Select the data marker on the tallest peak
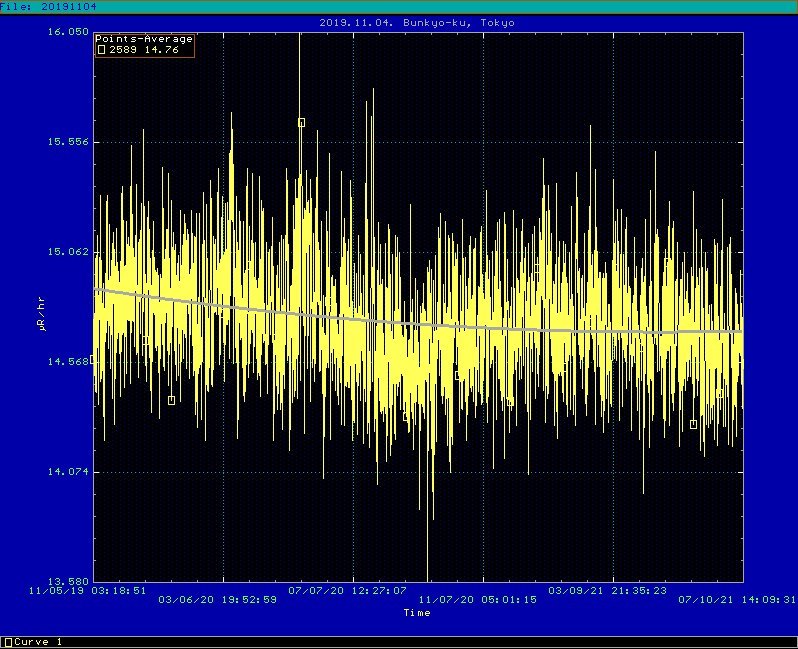798x649 pixels. point(301,122)
